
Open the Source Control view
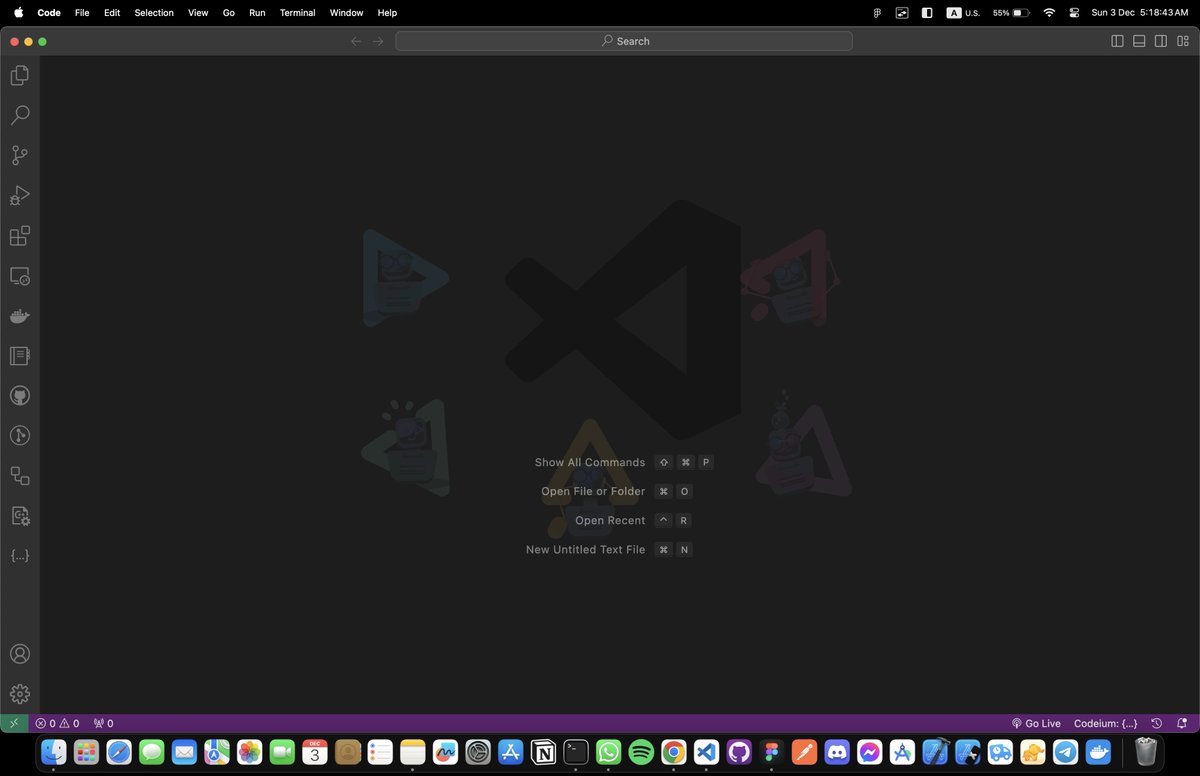(x=20, y=156)
